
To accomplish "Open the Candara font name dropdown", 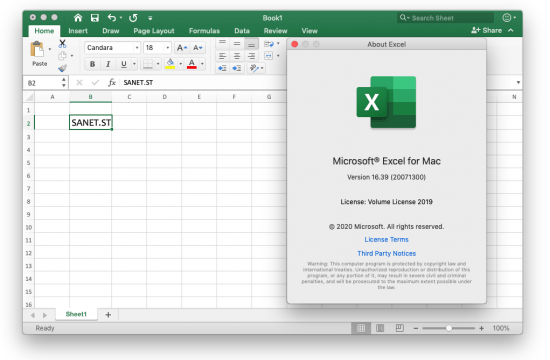I will (x=137, y=48).
